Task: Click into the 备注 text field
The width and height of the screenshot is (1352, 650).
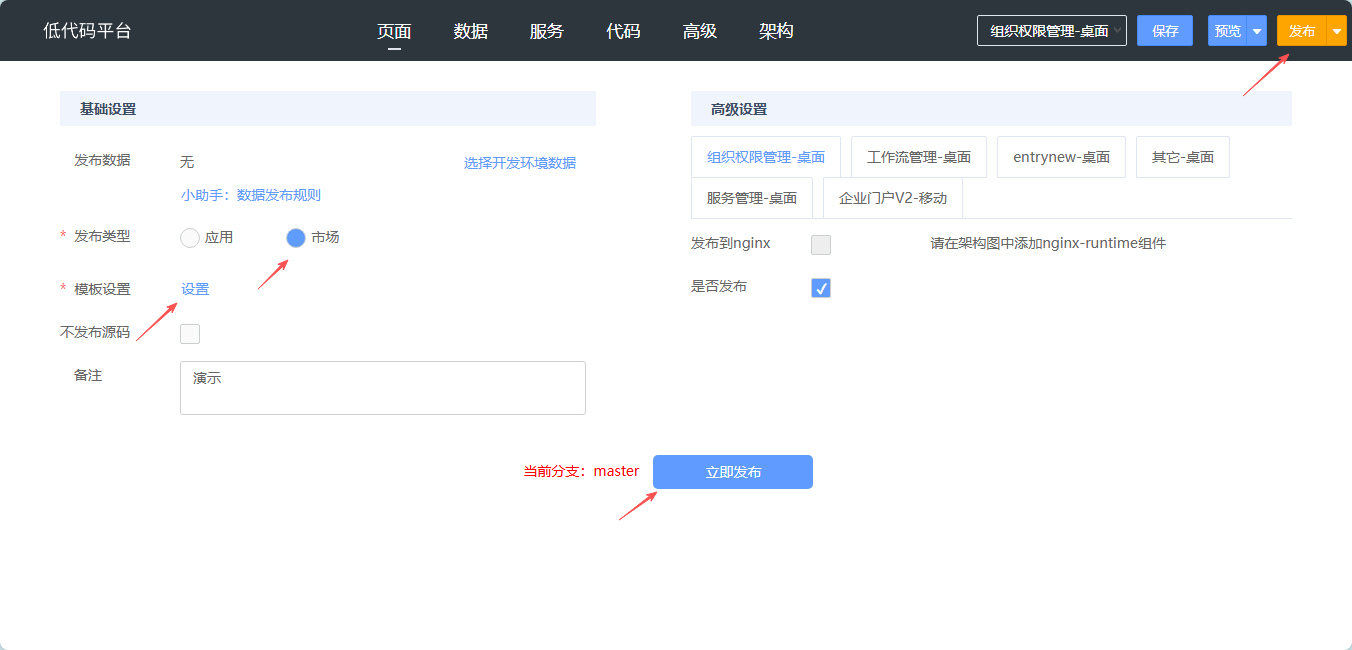Action: pos(382,388)
